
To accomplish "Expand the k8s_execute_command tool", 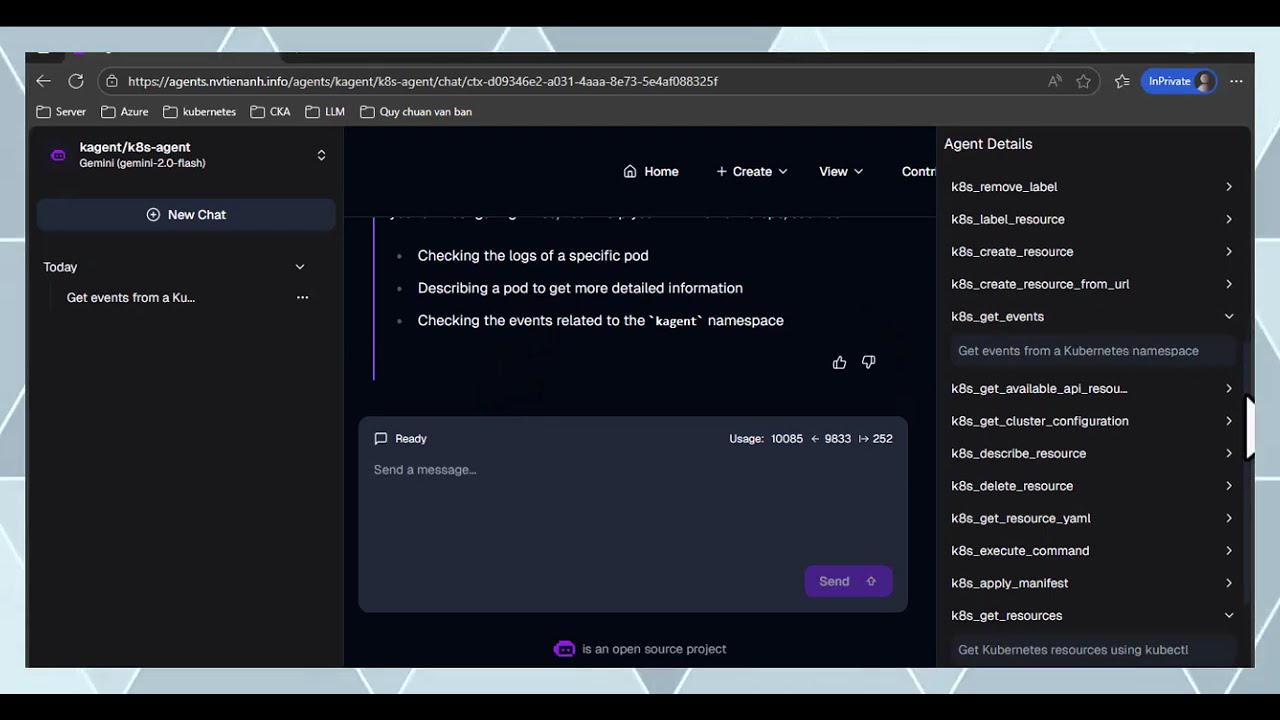I will pos(1092,551).
